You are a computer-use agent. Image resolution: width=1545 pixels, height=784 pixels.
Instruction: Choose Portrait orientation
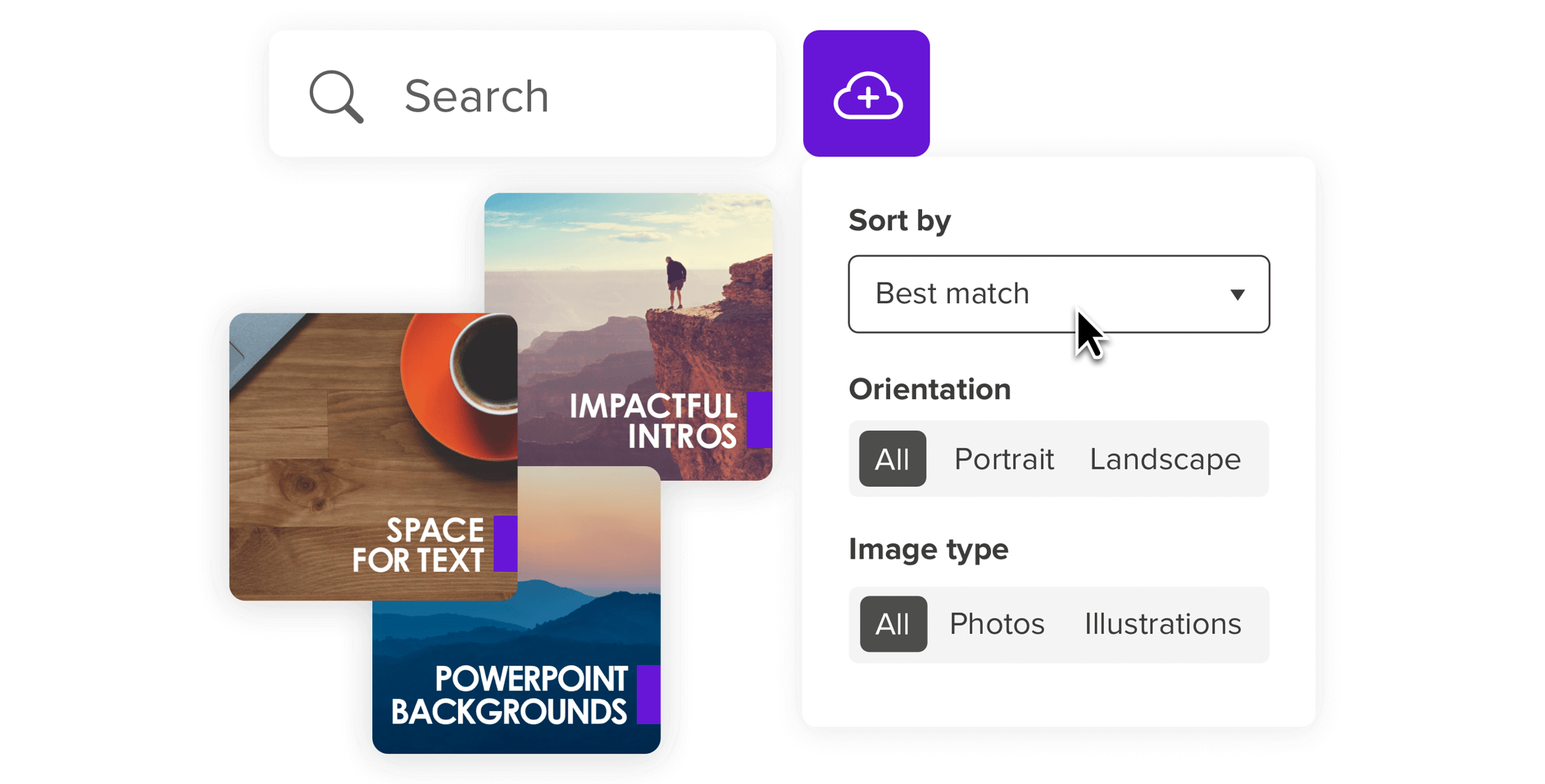point(1004,458)
